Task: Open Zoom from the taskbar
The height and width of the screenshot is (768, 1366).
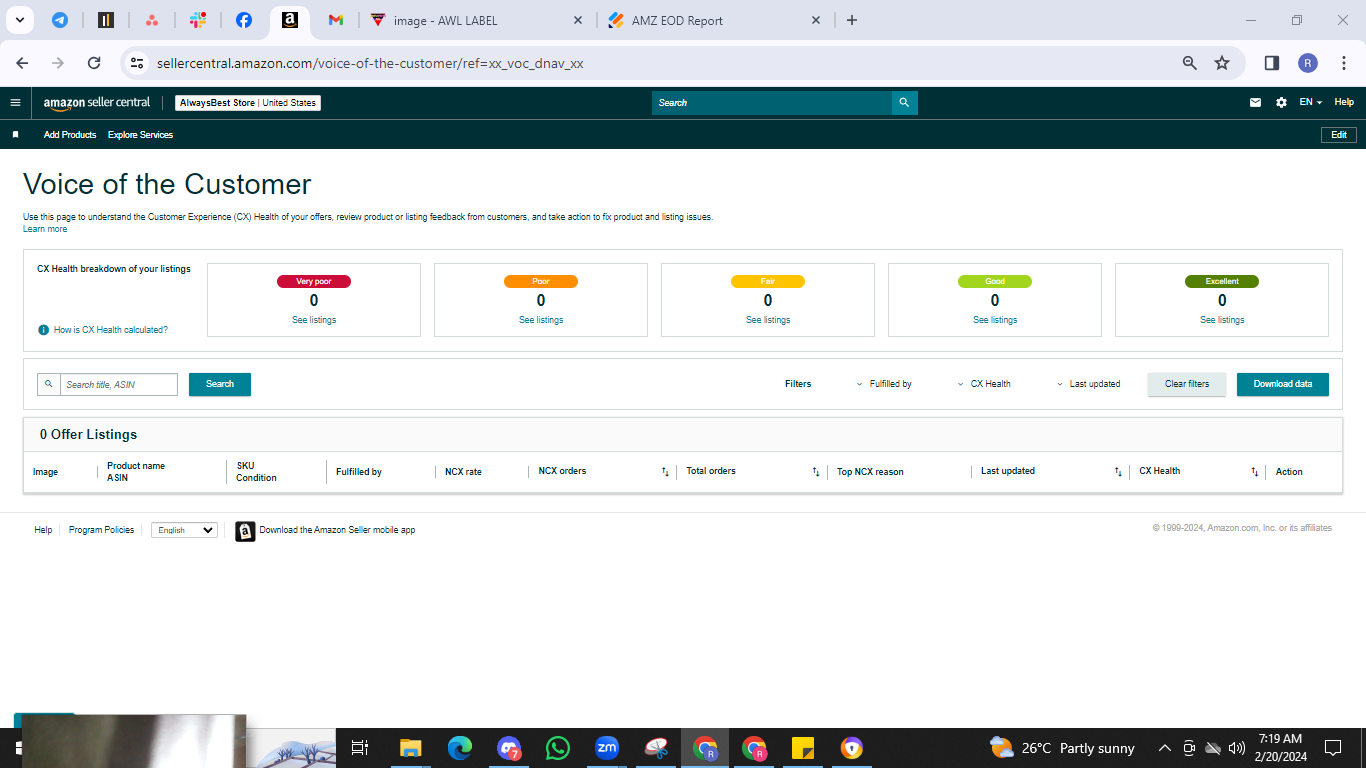Action: coord(606,748)
